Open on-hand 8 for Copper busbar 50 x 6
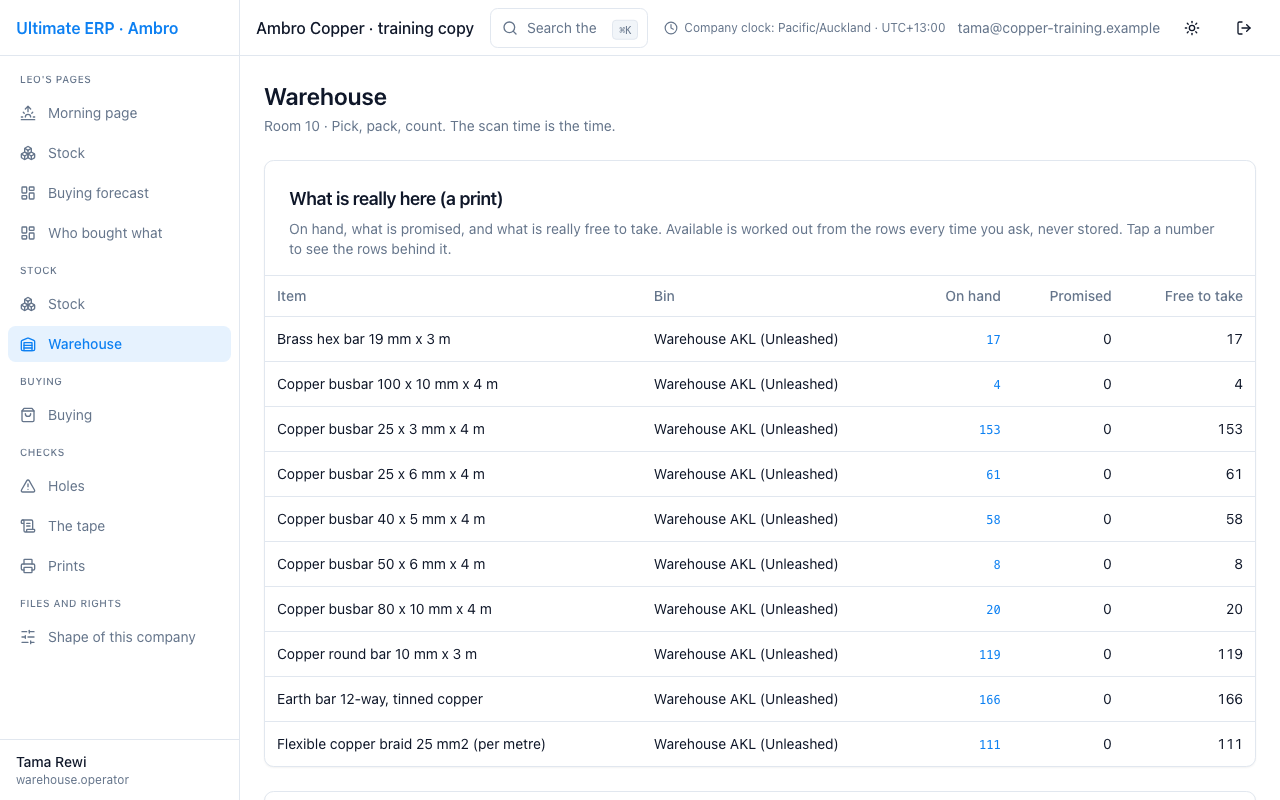 997,565
